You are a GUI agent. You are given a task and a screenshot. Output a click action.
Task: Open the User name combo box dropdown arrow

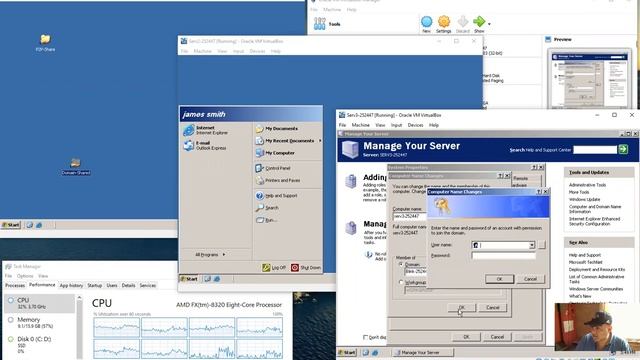[x=531, y=245]
